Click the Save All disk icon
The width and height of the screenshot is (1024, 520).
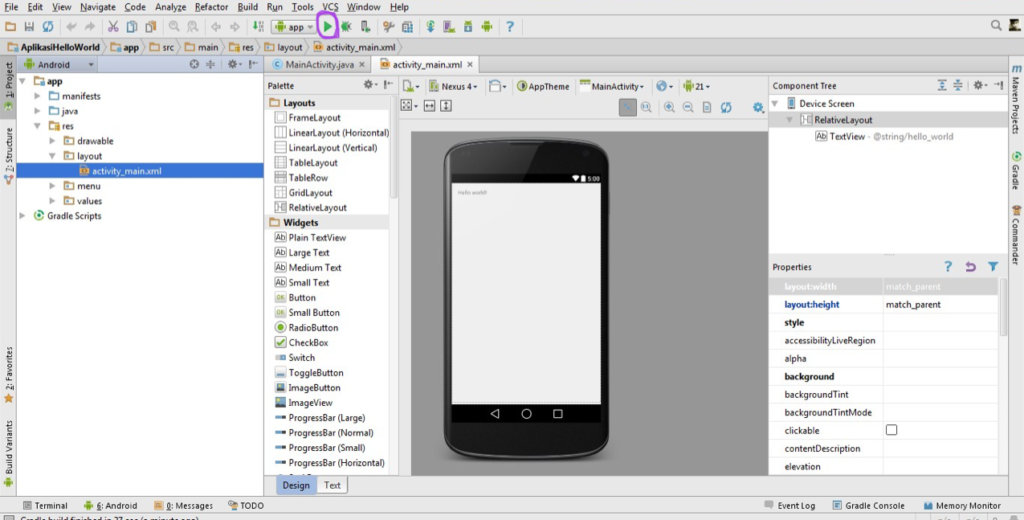pos(29,27)
